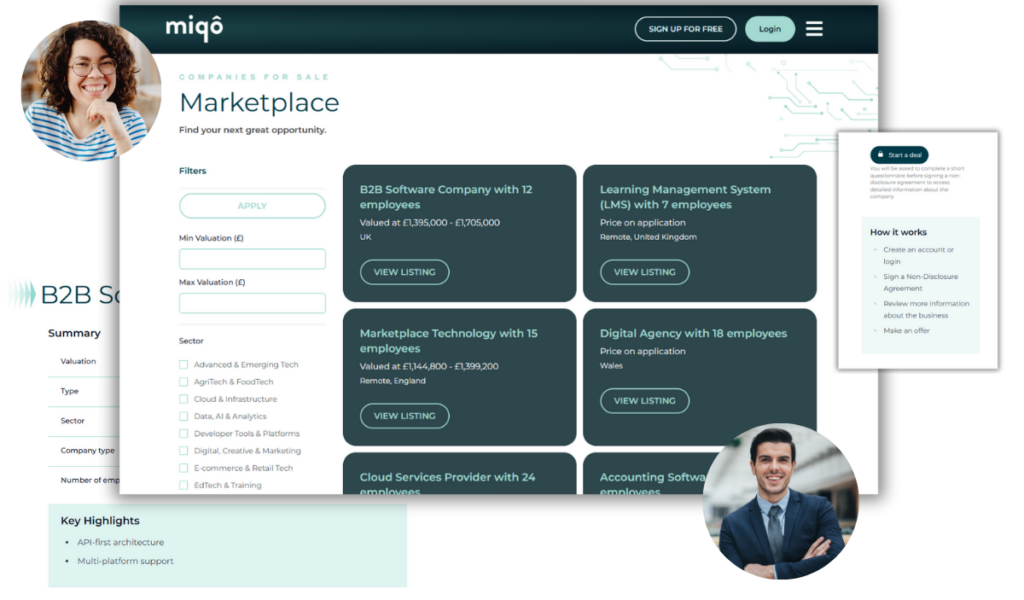Click 'Valued at £1,395,000 - £1,705,000' text
Screen dimensions: 1024x600
coord(430,223)
